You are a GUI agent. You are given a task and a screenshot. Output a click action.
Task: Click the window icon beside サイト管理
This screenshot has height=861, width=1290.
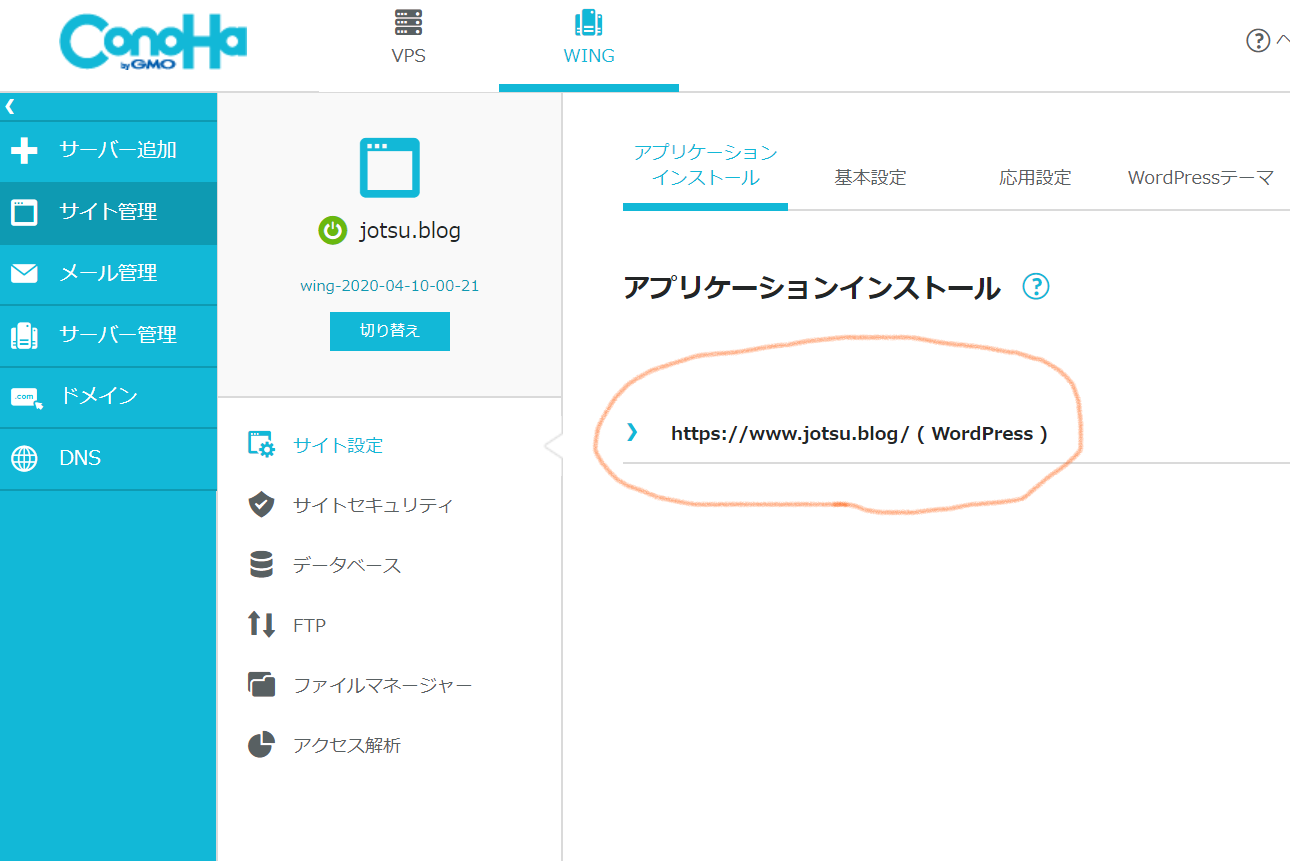pos(24,212)
